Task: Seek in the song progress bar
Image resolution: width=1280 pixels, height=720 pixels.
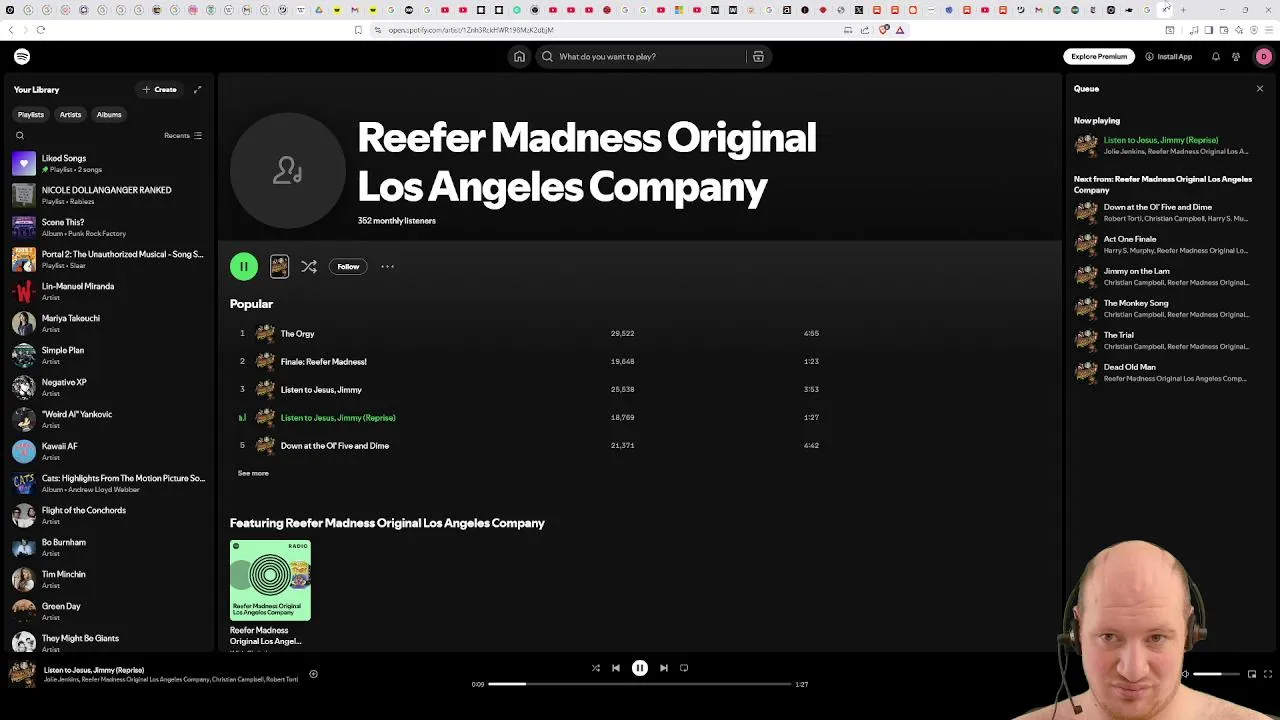Action: (x=640, y=685)
